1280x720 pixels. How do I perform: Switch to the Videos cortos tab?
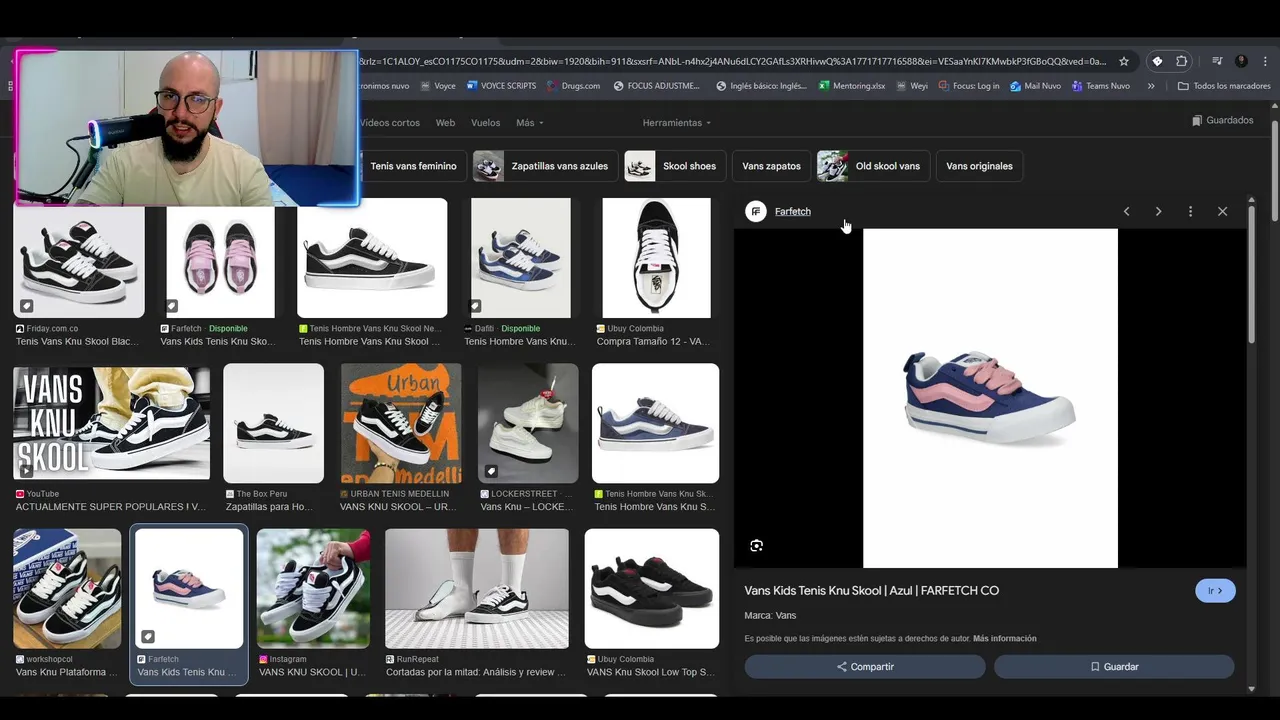coord(390,123)
